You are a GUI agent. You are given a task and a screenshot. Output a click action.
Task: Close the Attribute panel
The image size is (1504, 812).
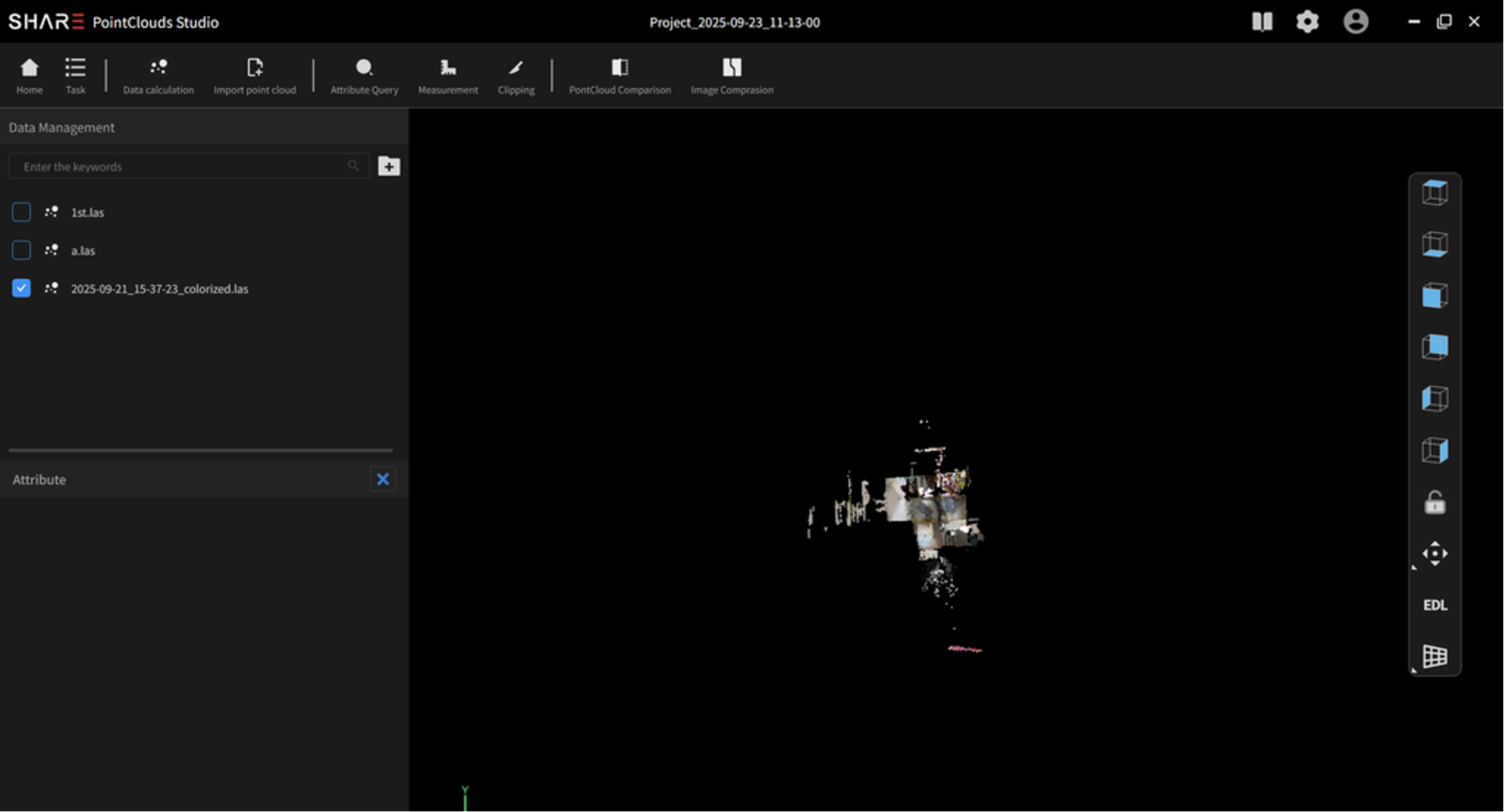(x=382, y=479)
